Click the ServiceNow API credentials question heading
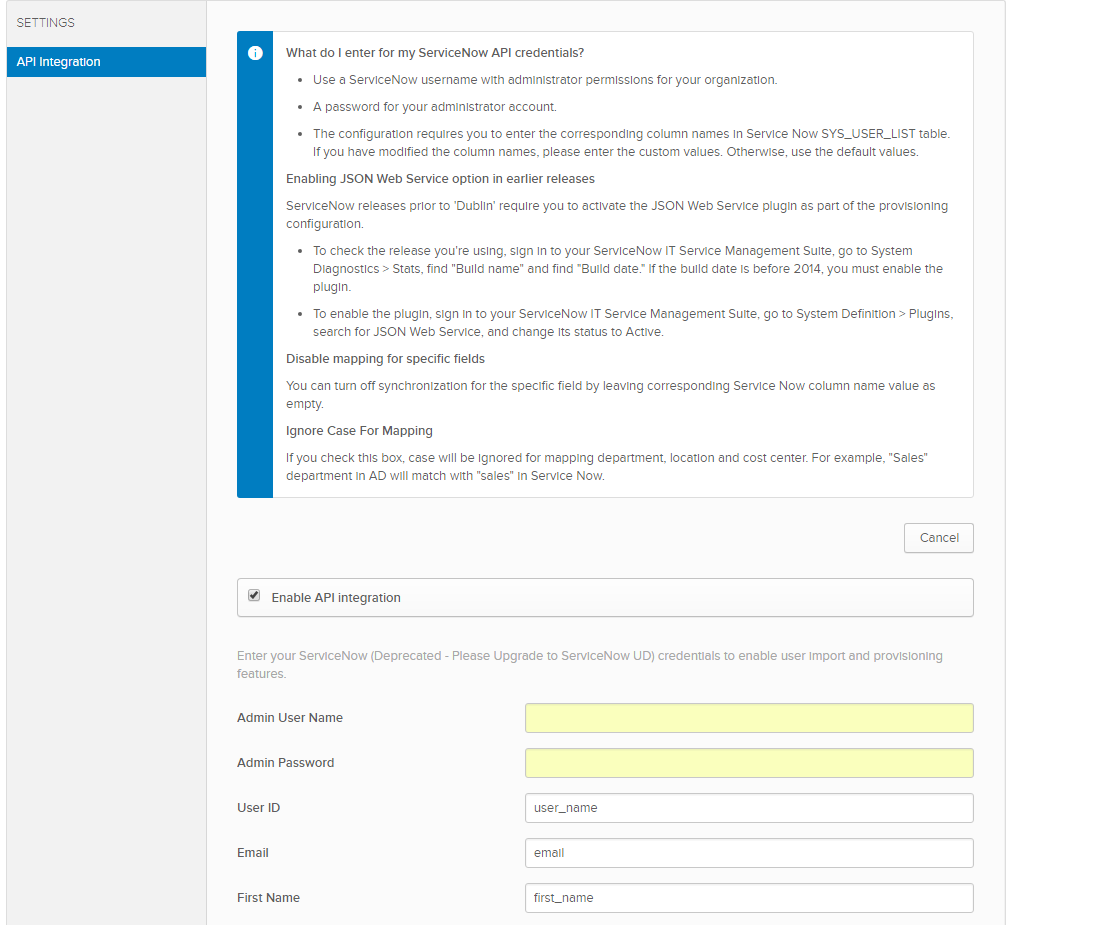 tap(435, 53)
